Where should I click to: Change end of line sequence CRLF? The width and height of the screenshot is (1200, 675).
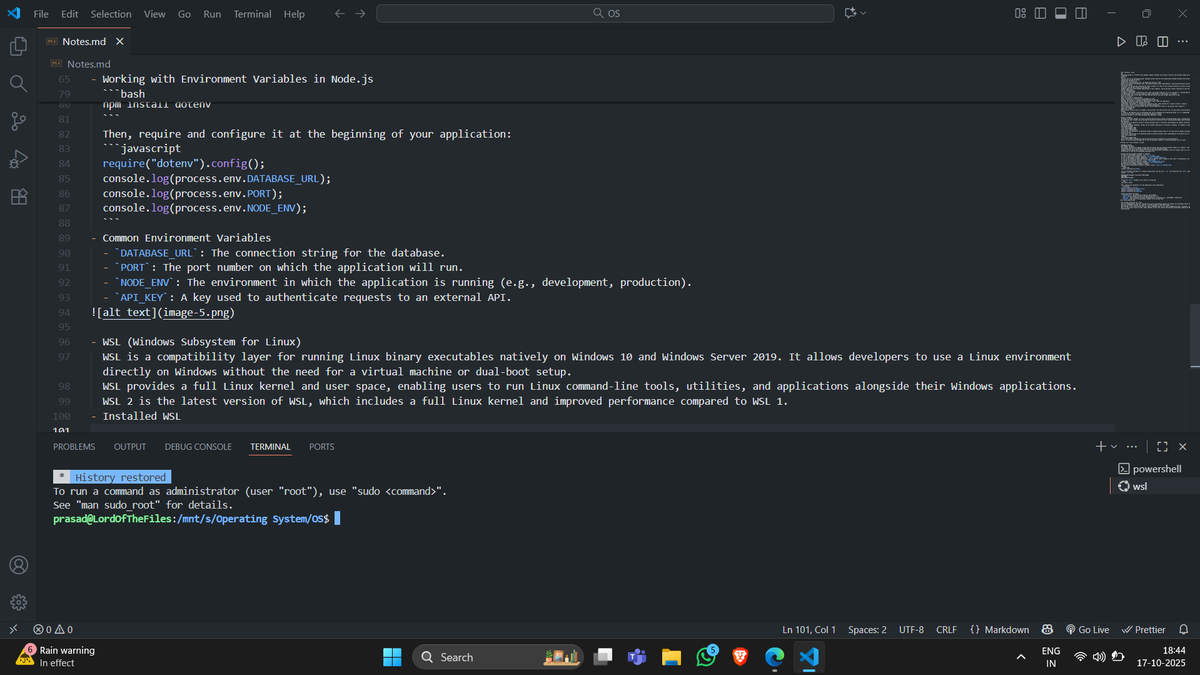(946, 630)
